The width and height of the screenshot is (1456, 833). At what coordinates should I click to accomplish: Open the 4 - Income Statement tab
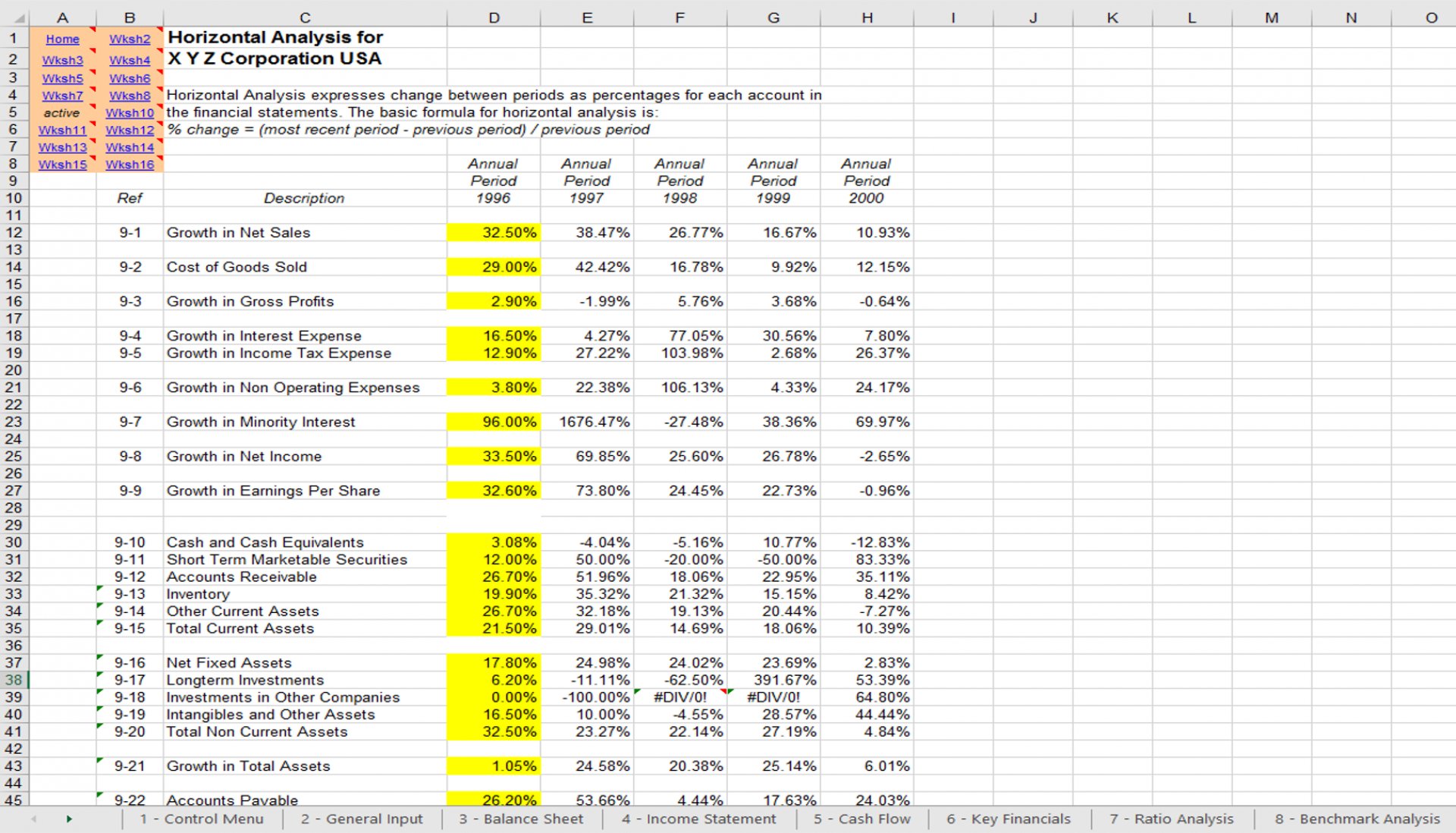click(698, 819)
